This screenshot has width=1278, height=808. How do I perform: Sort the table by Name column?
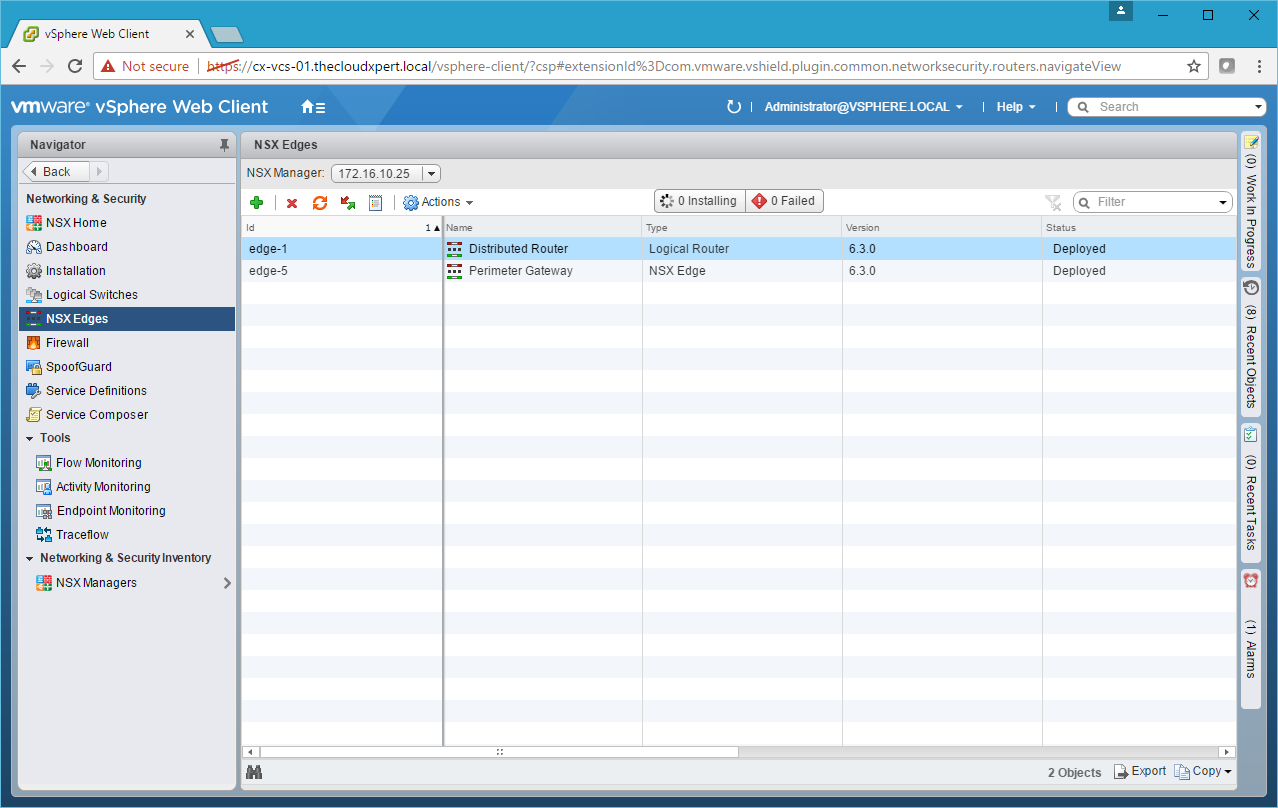[x=540, y=228]
